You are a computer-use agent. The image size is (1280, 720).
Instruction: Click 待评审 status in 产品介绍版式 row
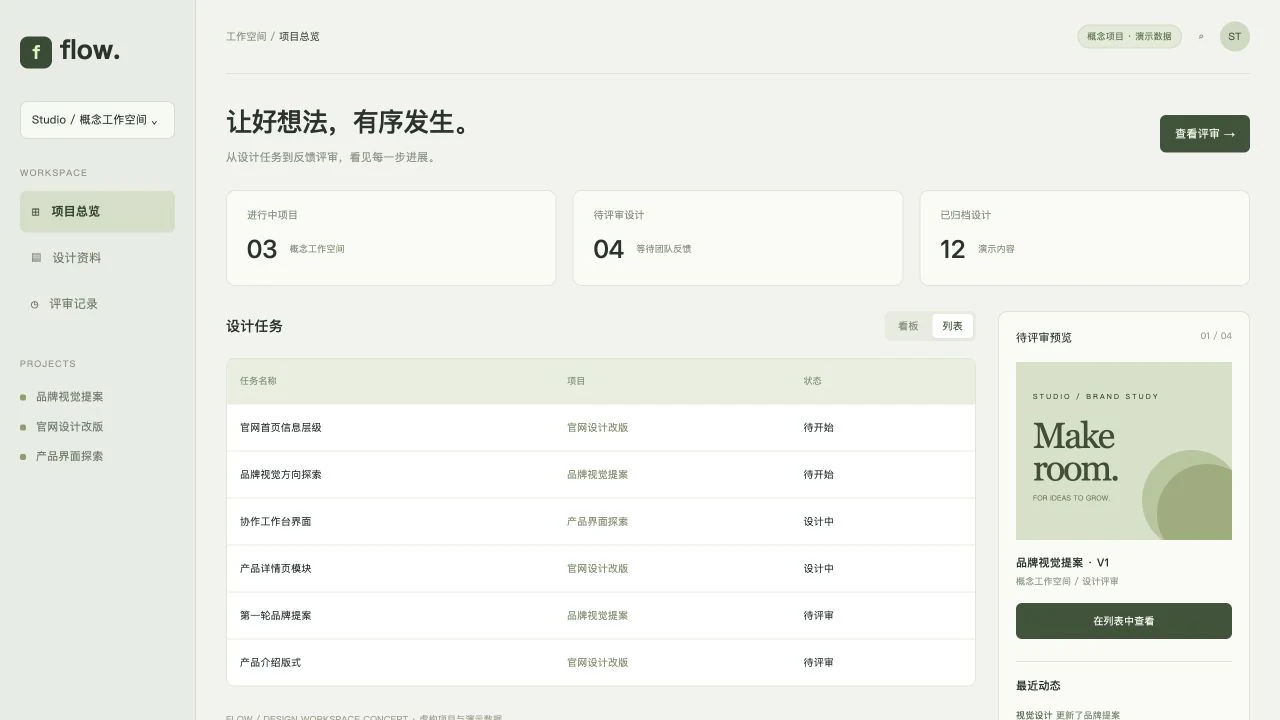coord(819,663)
